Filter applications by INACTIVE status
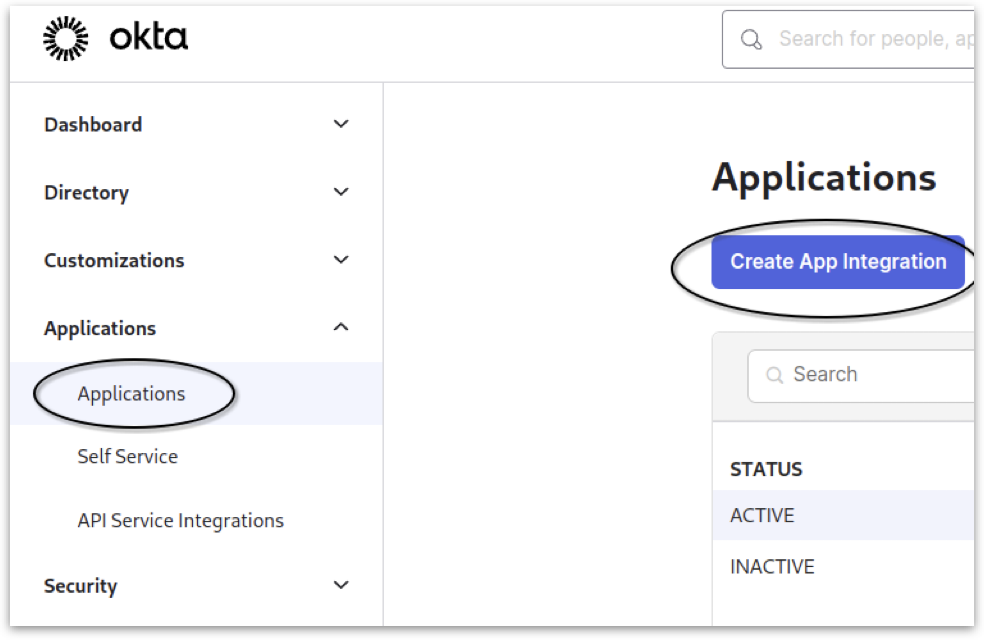This screenshot has width=984, height=640. point(772,567)
